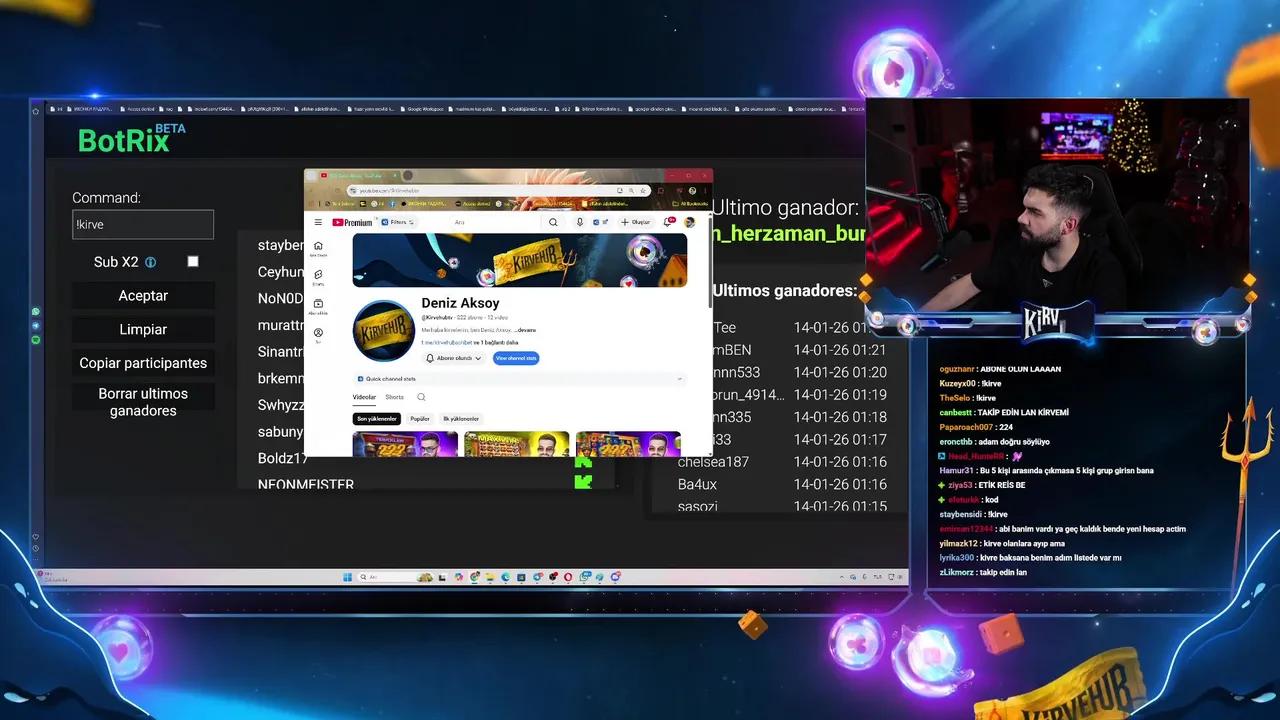This screenshot has width=1280, height=720.
Task: Select the Shorts icon in the YouTube sidebar
Action: click(318, 276)
